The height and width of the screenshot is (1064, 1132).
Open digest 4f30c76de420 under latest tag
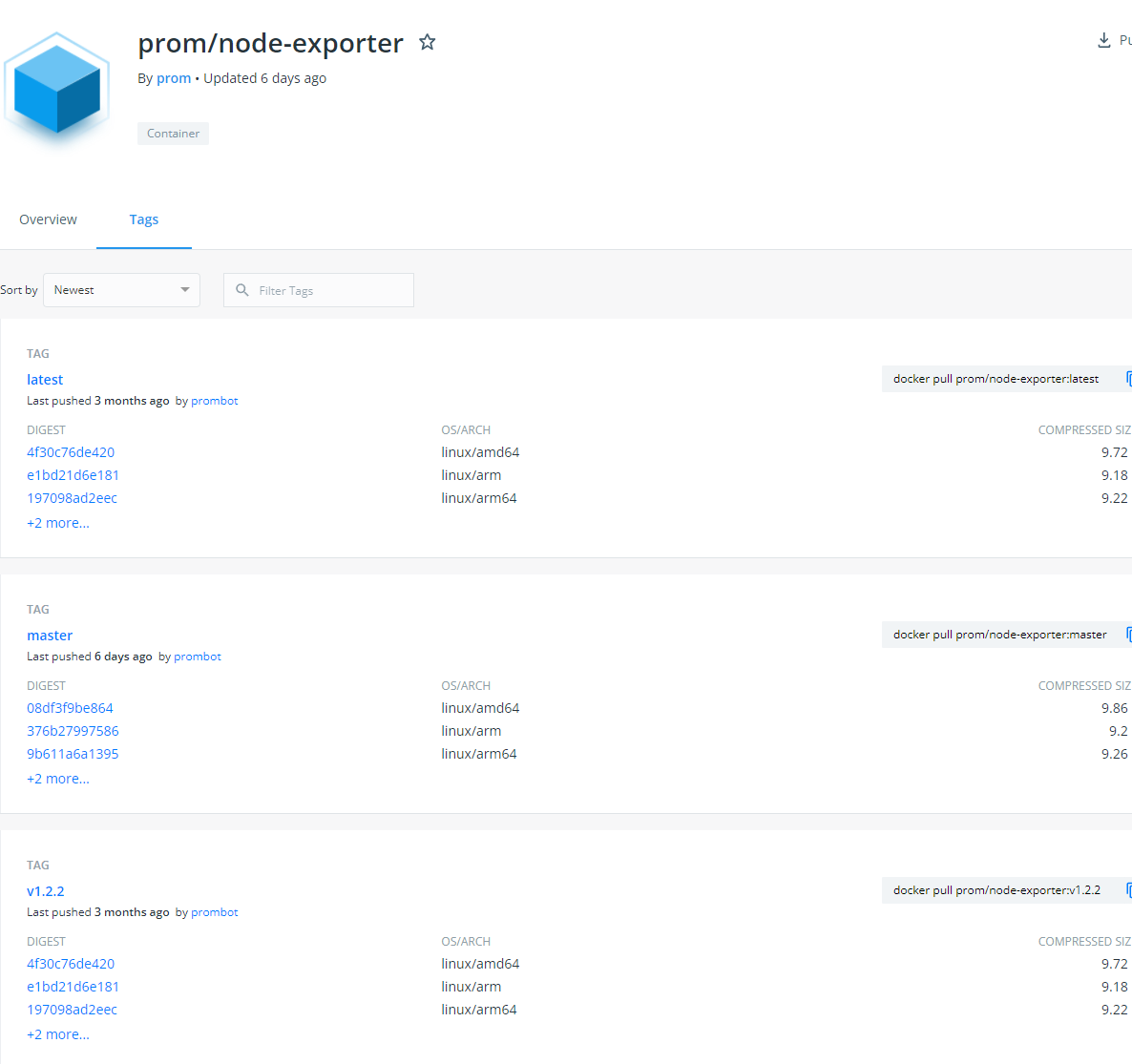tap(71, 452)
